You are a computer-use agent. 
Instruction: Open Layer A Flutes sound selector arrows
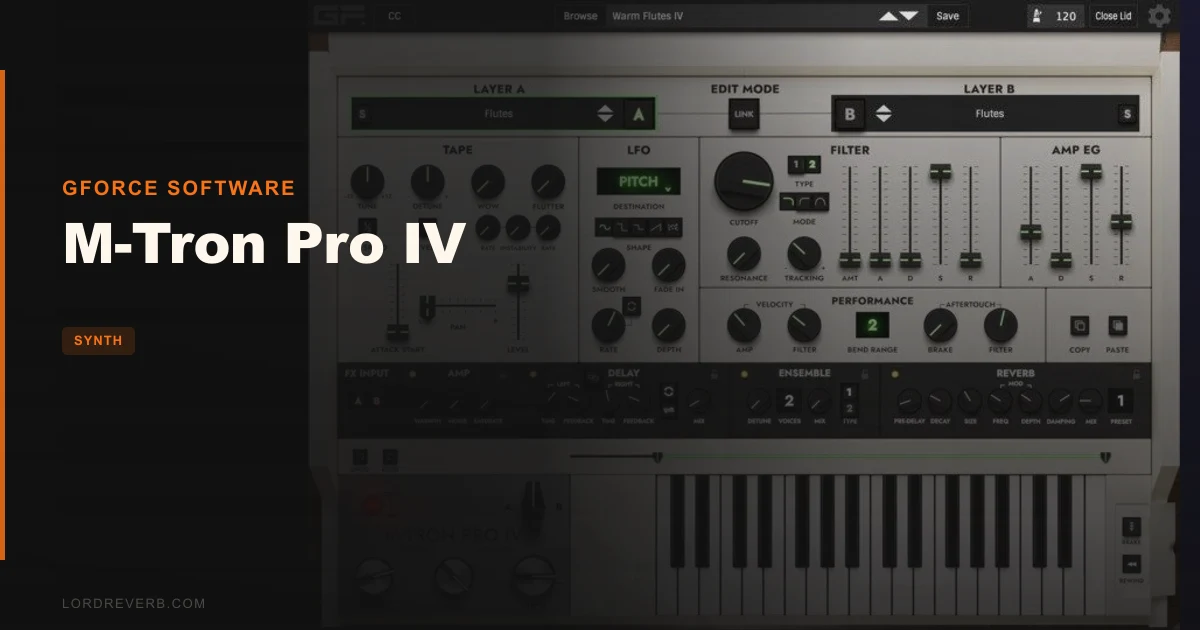click(x=605, y=114)
